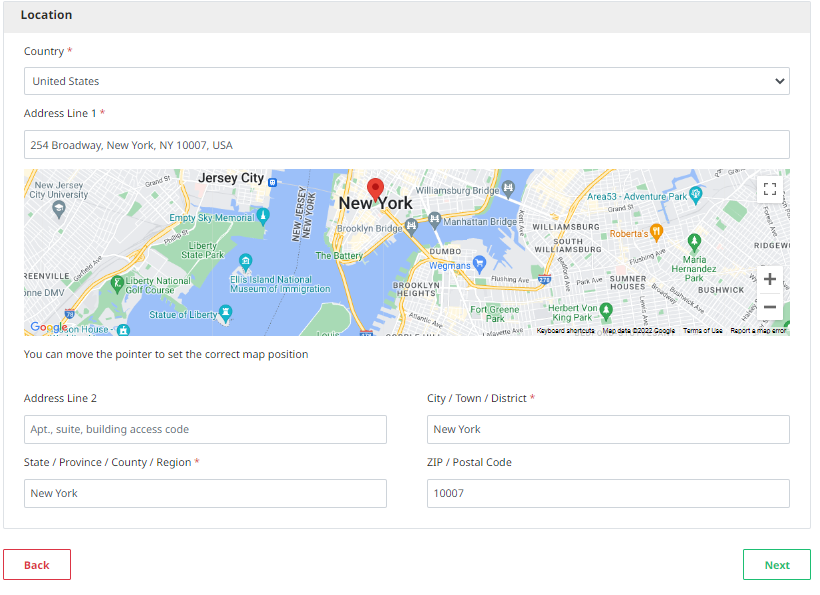Click into the Address Line 2 field

tap(205, 430)
